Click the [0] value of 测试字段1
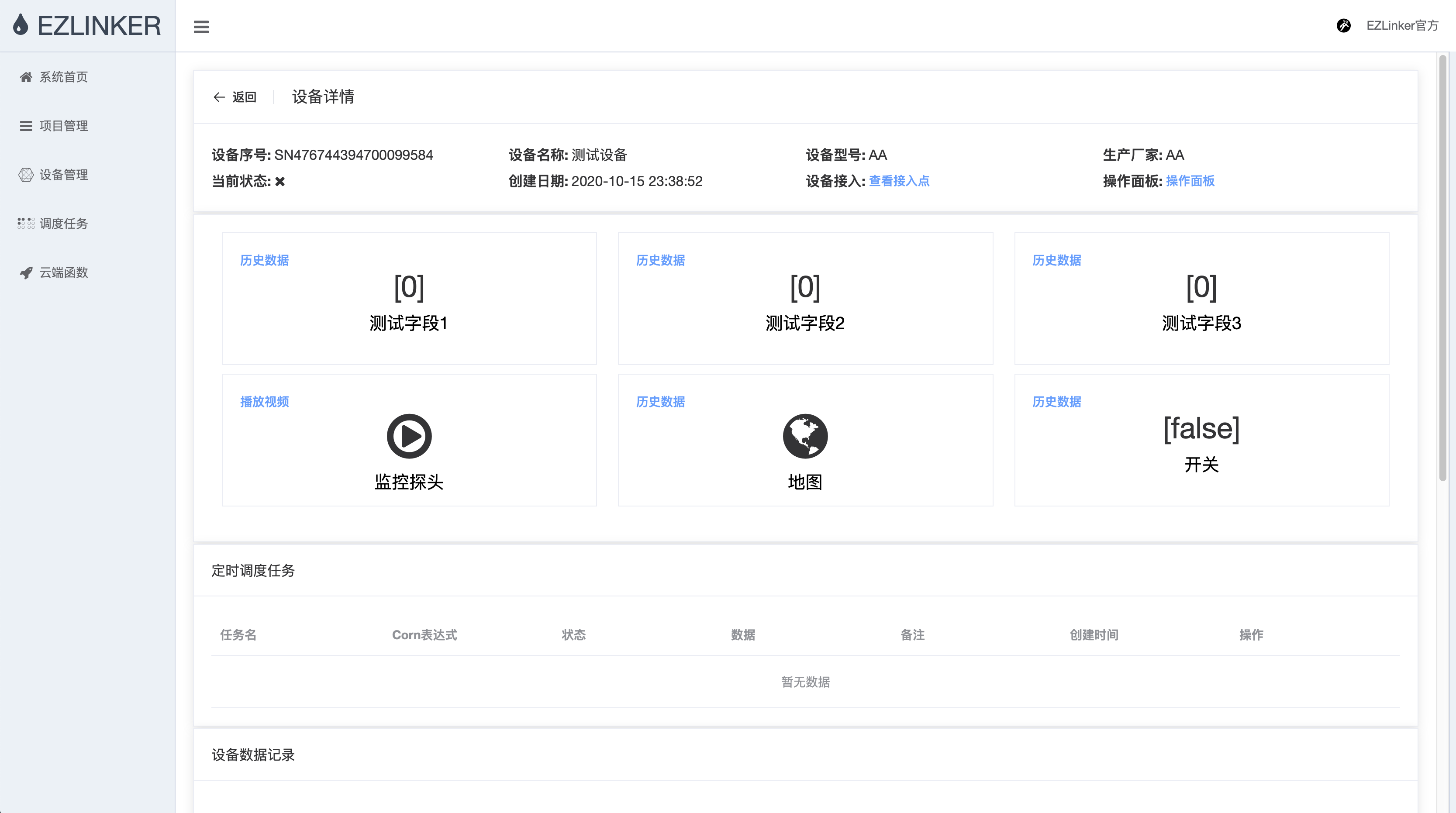 tap(409, 288)
